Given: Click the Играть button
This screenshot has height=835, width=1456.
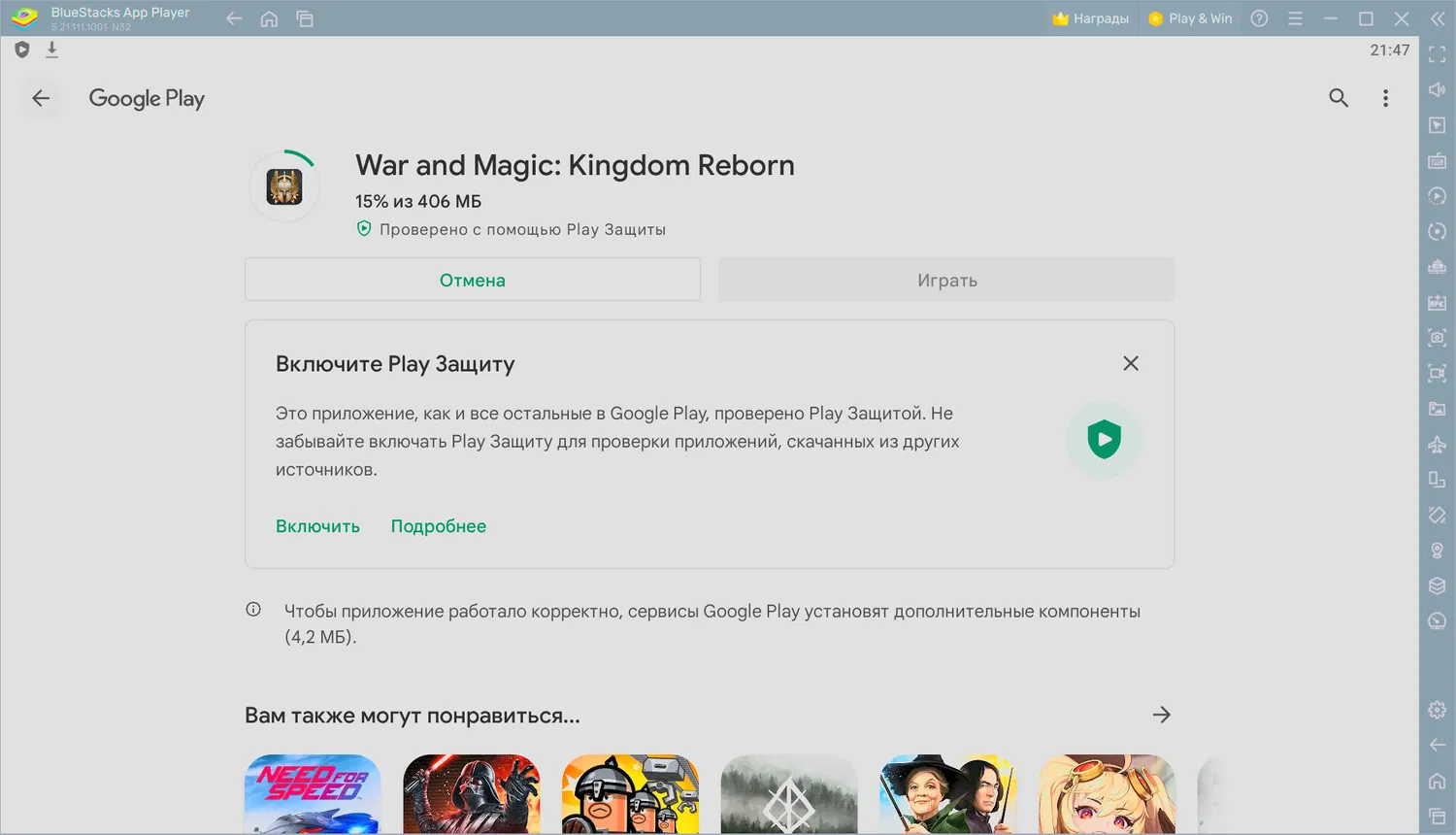Looking at the screenshot, I should click(x=946, y=280).
